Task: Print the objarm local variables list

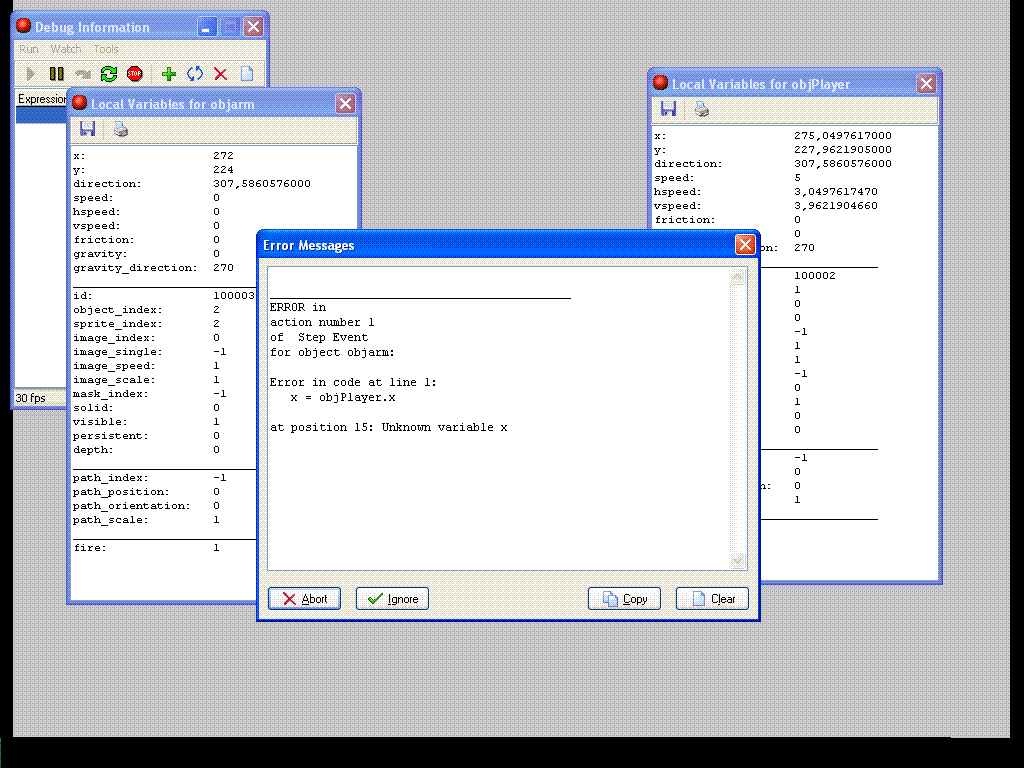Action: (x=121, y=129)
